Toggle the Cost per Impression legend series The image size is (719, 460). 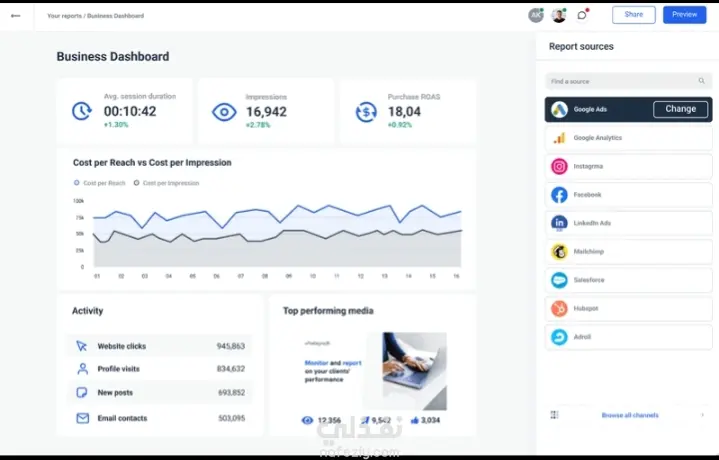[x=166, y=183]
